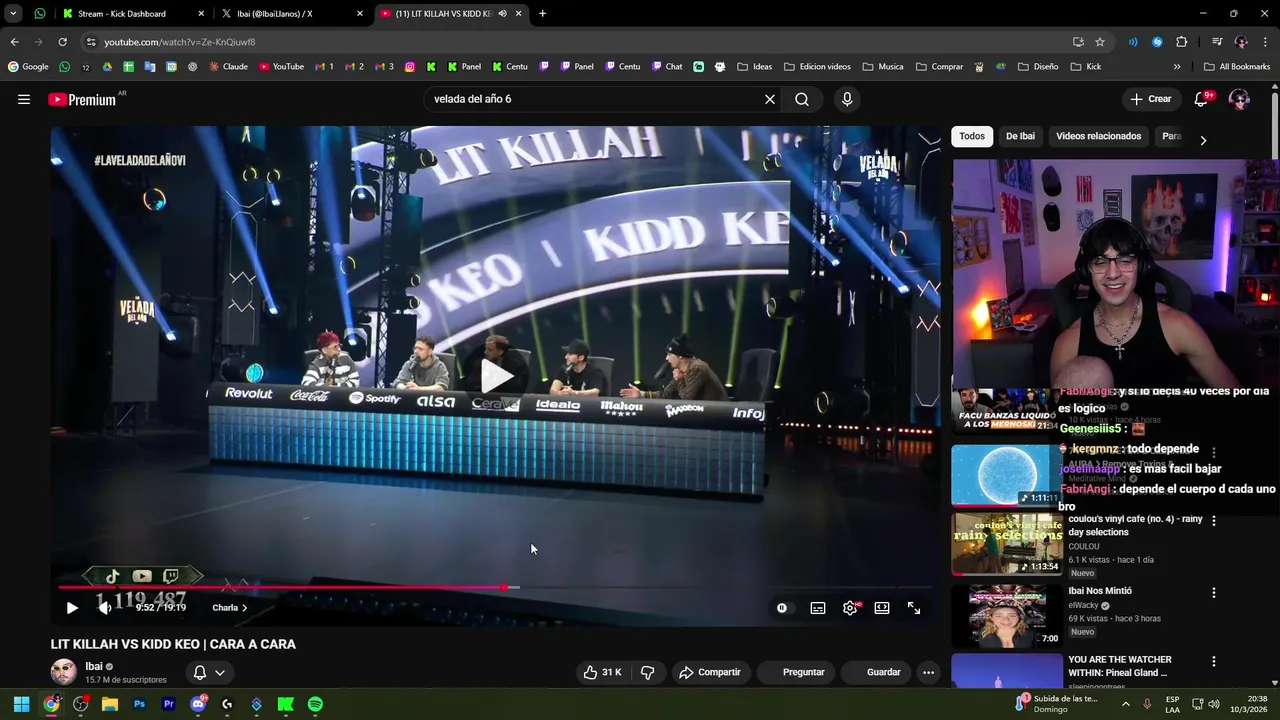Go to YouTube Premium home logo
Image resolution: width=1280 pixels, height=720 pixels.
coord(82,99)
